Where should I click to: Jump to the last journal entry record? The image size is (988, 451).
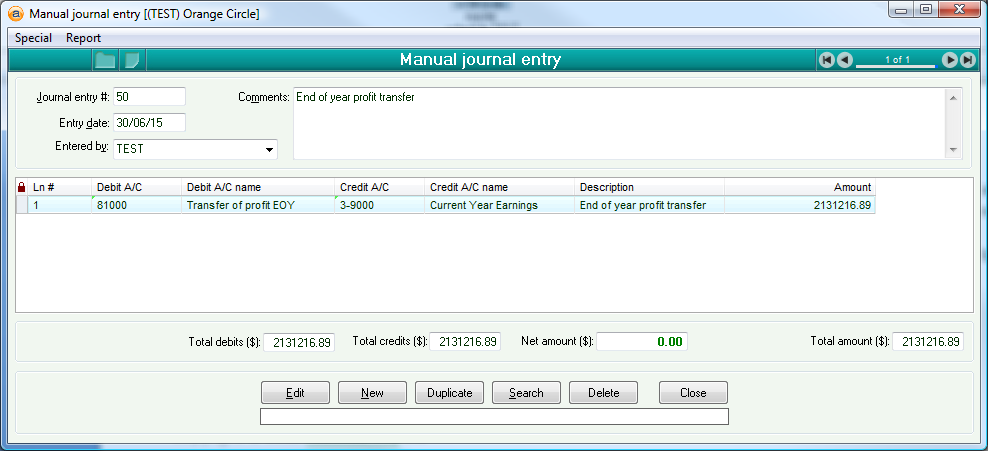click(968, 60)
